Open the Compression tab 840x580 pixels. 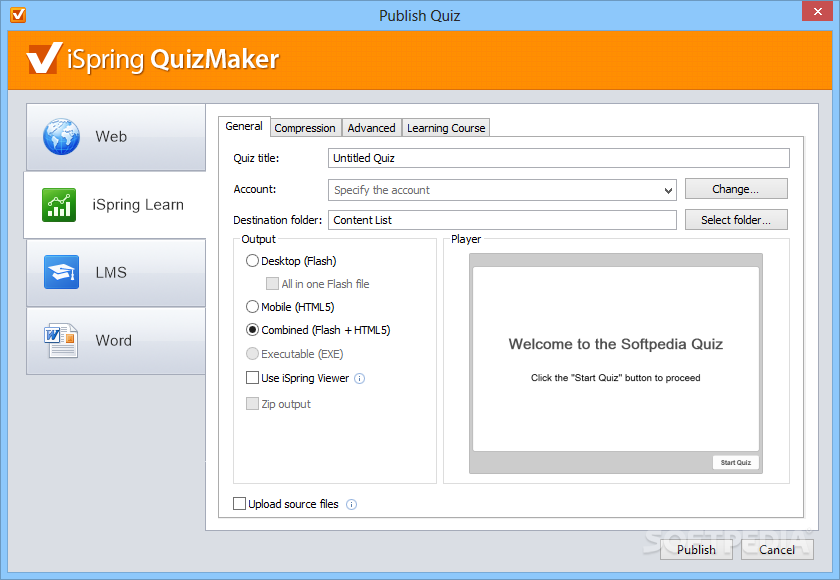(x=305, y=128)
